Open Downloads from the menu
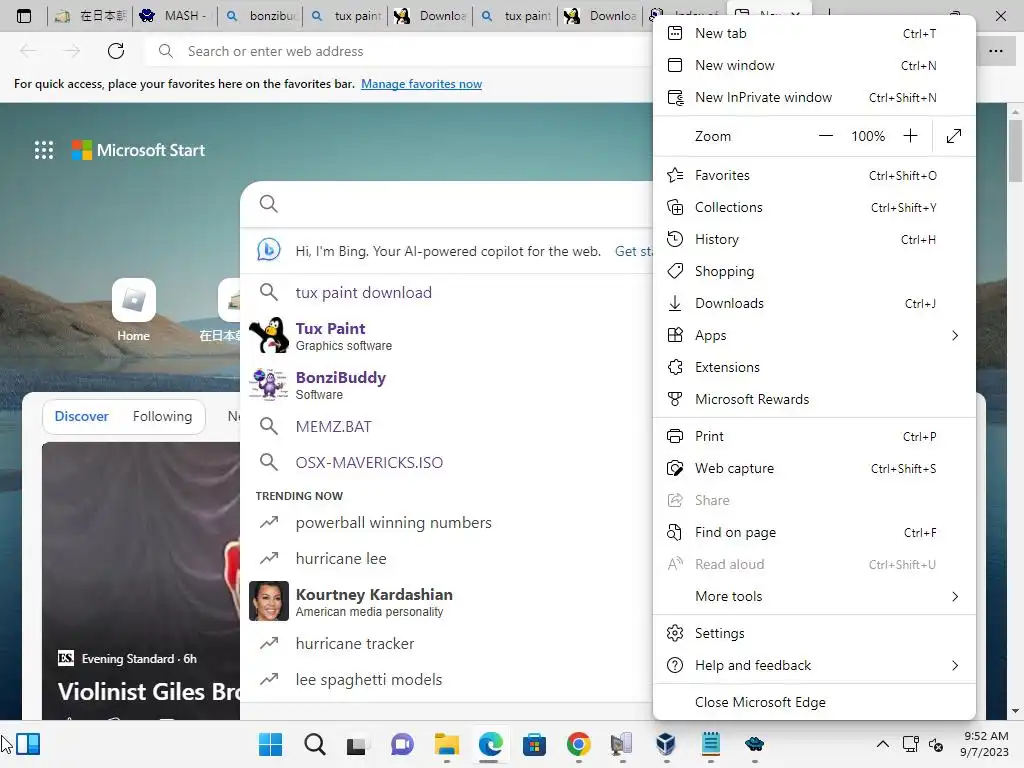 [814, 303]
